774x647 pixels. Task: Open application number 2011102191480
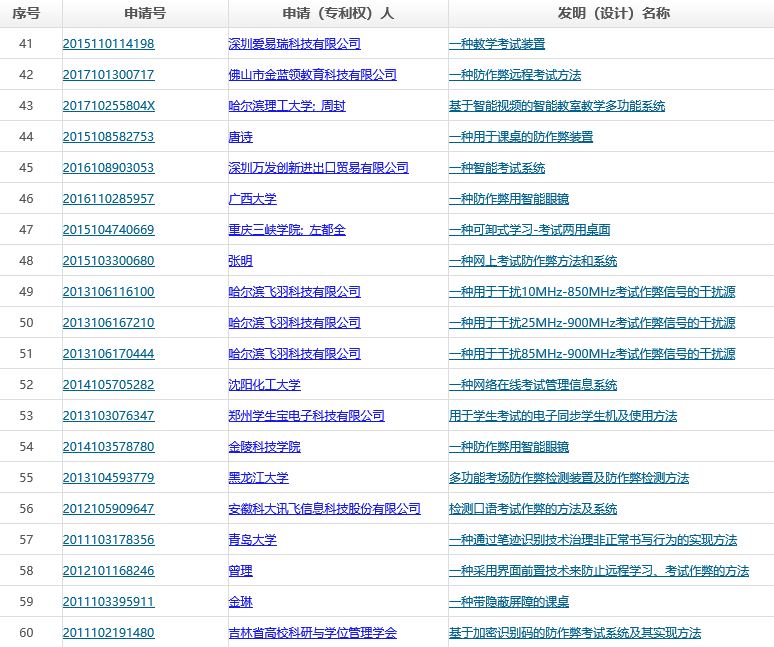point(109,633)
